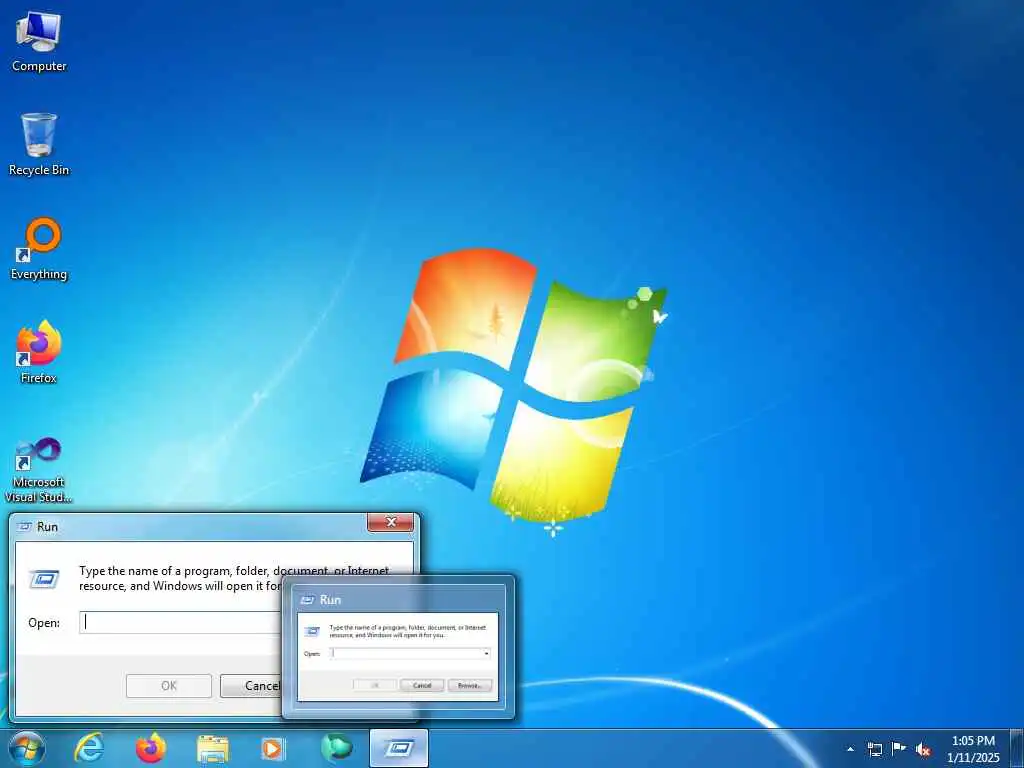Click the OK button in Run dialog
The height and width of the screenshot is (768, 1024).
coord(168,686)
